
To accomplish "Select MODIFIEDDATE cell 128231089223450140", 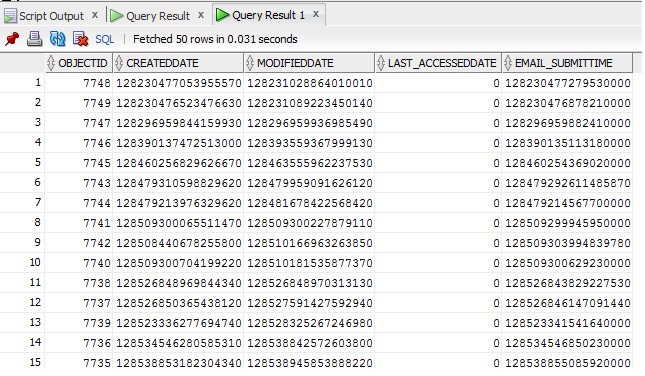I will pos(309,103).
